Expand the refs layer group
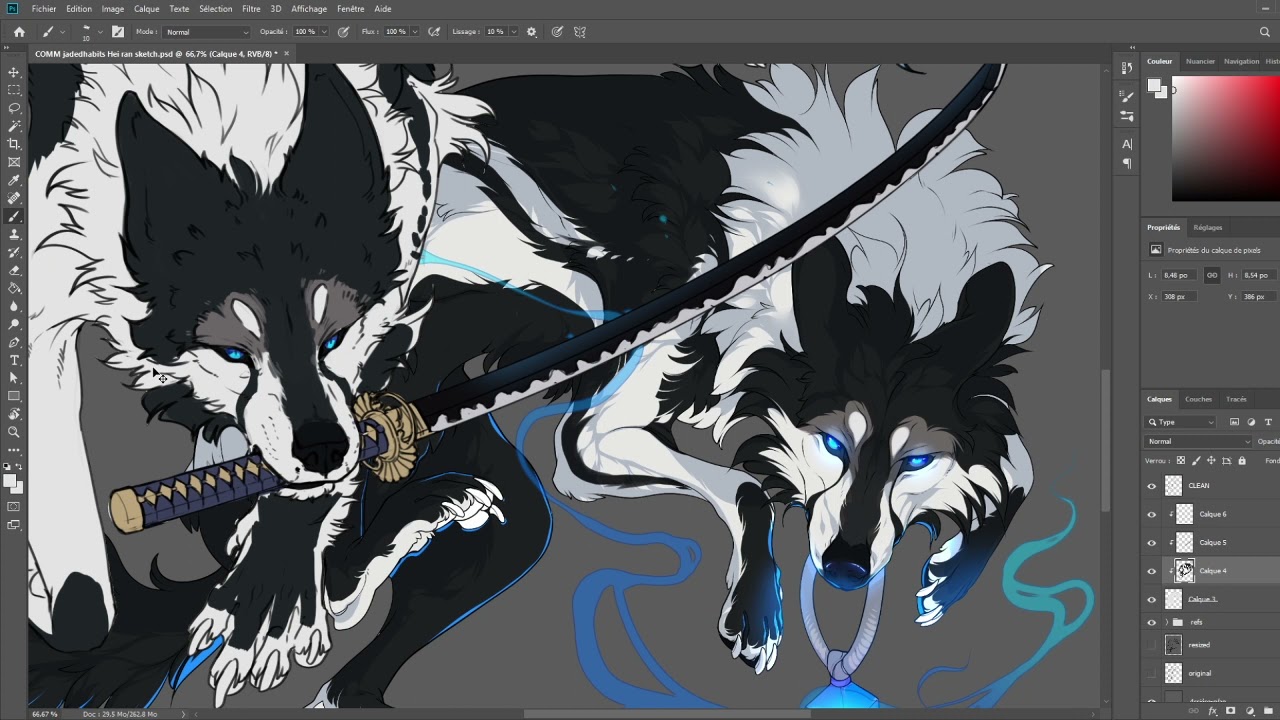Screen dimensions: 1280x720 click(1166, 622)
